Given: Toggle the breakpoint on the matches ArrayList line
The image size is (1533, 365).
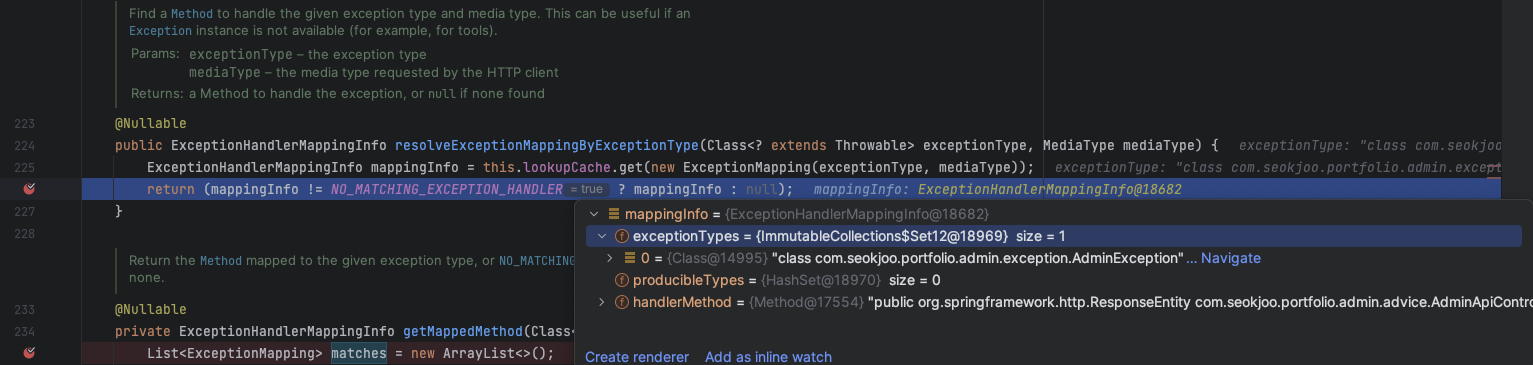Looking at the screenshot, I should click(x=29, y=352).
